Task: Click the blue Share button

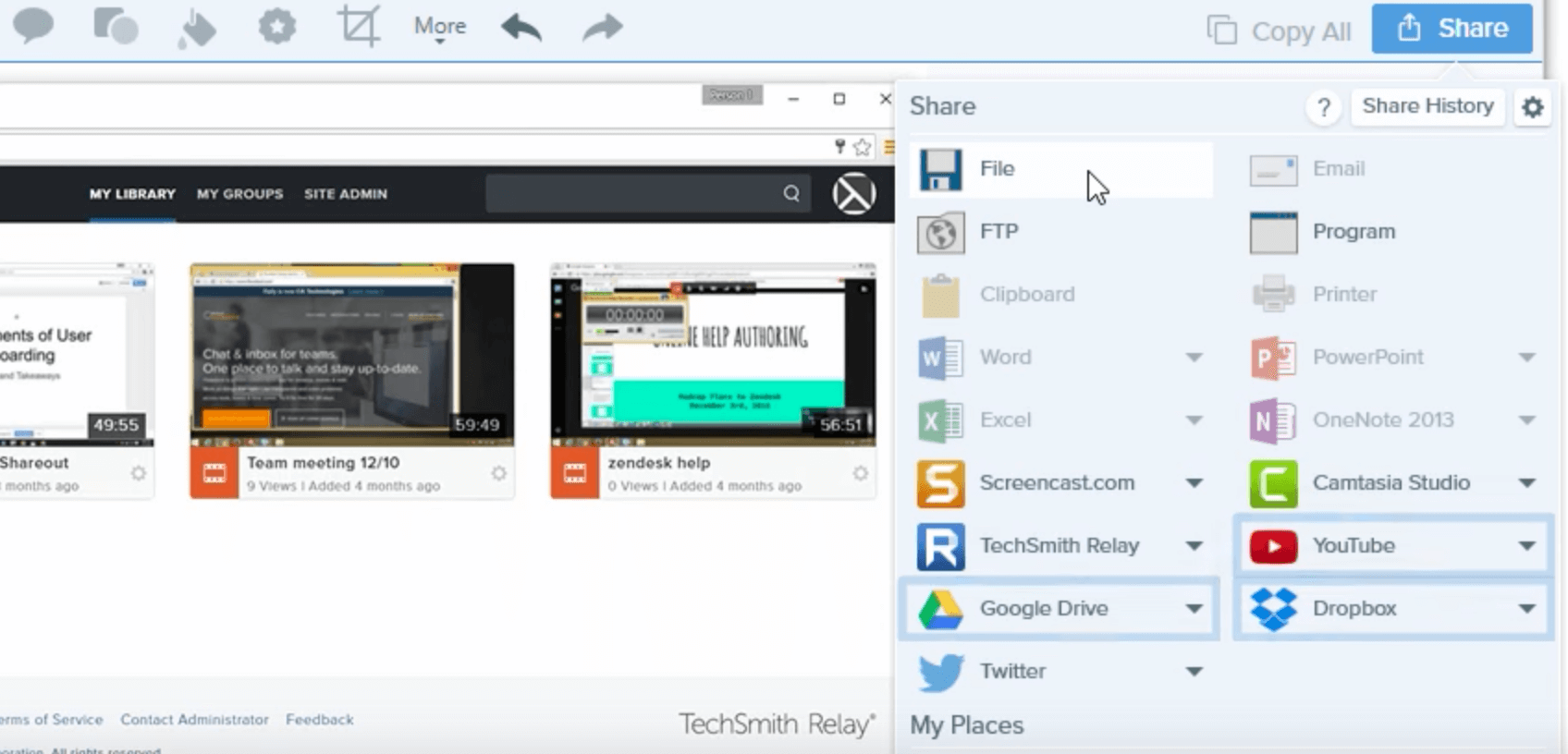Action: coord(1452,29)
